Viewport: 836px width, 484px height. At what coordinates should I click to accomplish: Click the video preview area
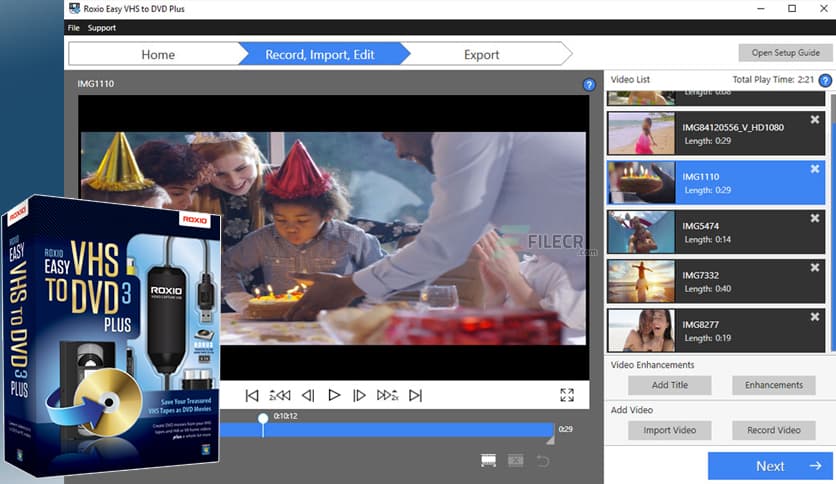(333, 238)
